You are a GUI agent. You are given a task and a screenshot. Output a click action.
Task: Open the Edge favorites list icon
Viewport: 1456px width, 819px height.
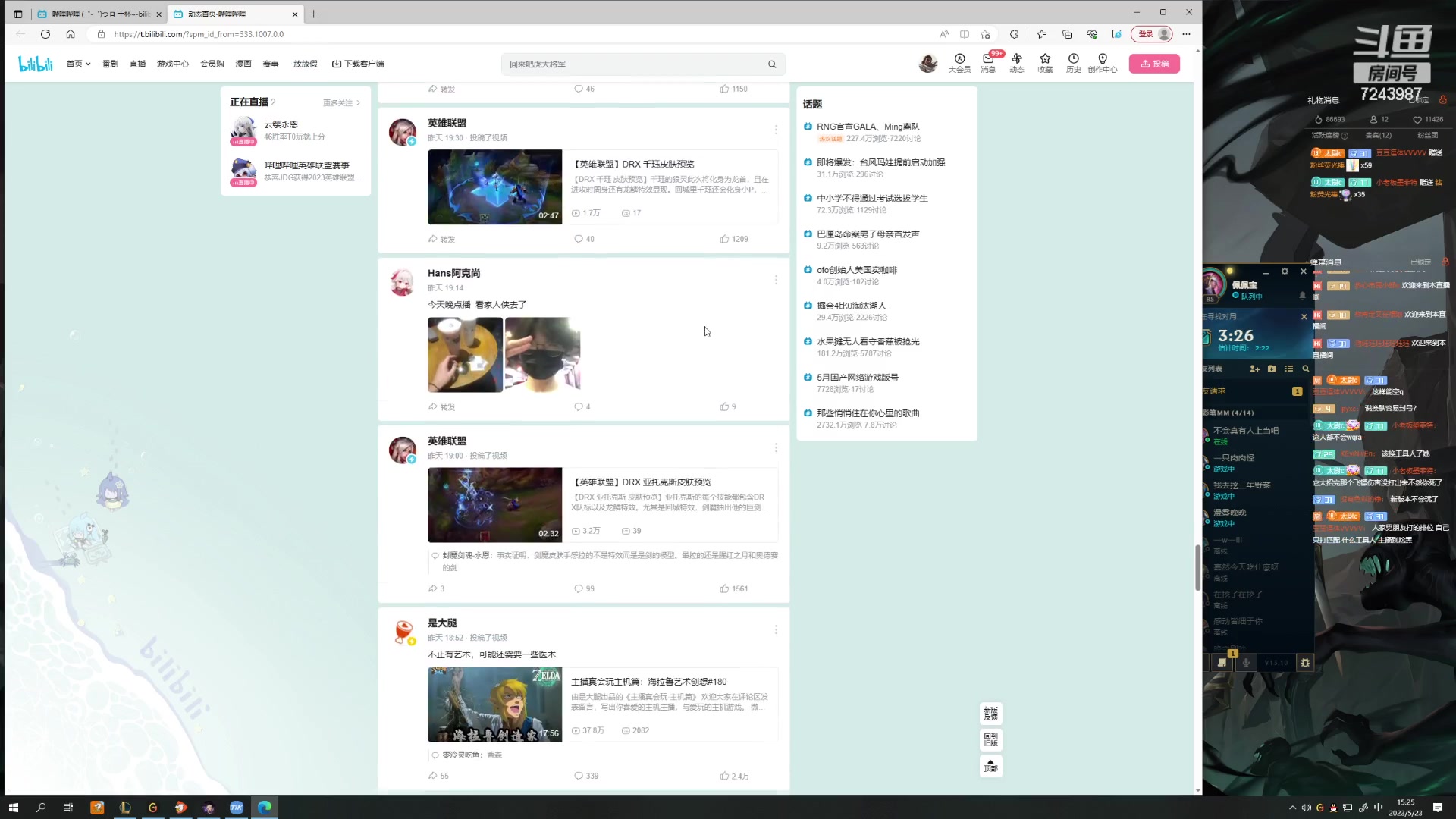coord(1042,34)
